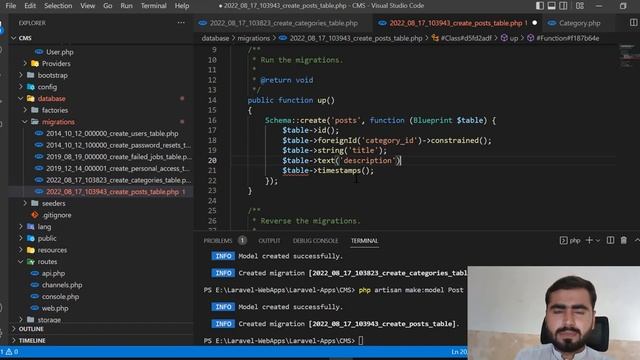This screenshot has width=640, height=360.
Task: Open the Customize Layout icon
Action: click(580, 6)
